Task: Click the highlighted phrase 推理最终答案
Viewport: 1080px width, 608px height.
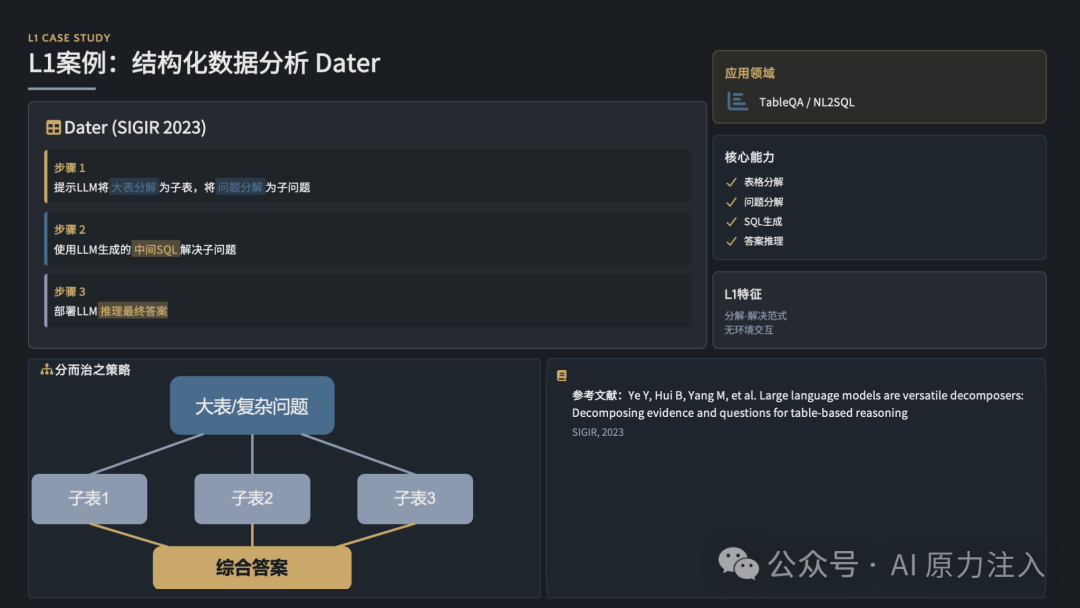Action: tap(134, 311)
